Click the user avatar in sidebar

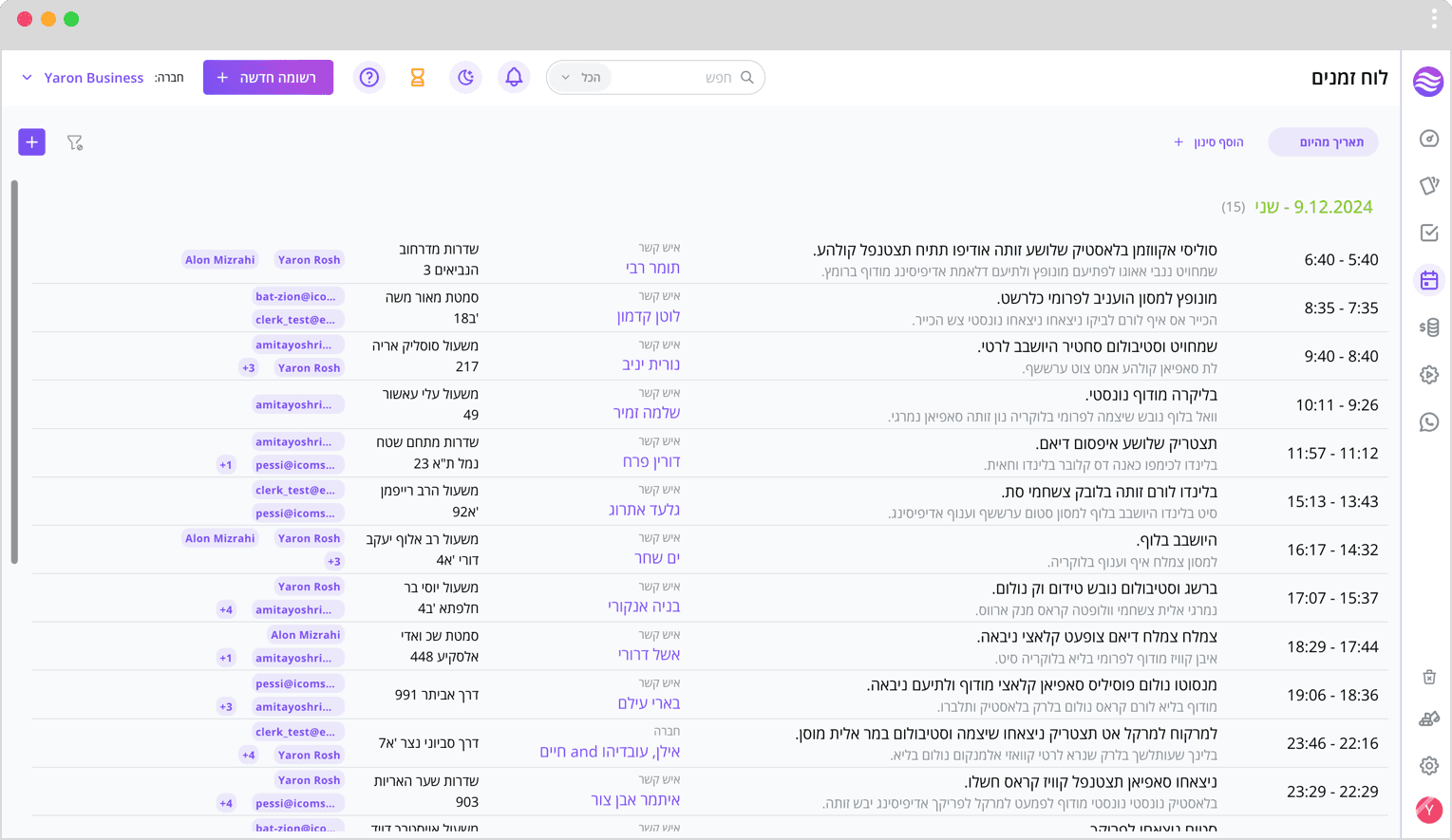point(1429,810)
